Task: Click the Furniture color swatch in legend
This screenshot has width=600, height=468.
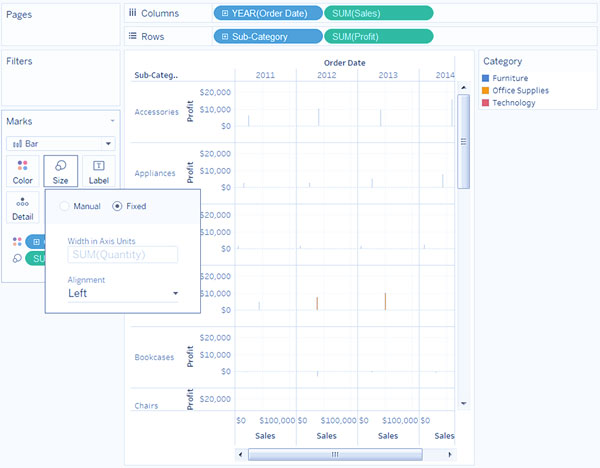Action: coord(486,78)
